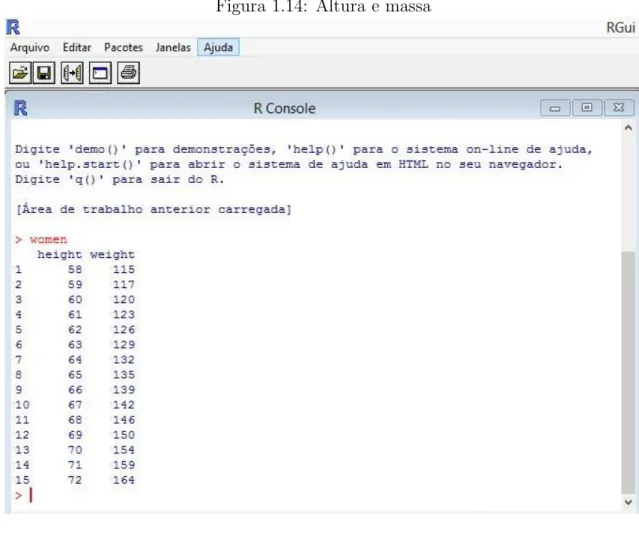Click weight value 164
The height and width of the screenshot is (540, 639).
[x=124, y=480]
